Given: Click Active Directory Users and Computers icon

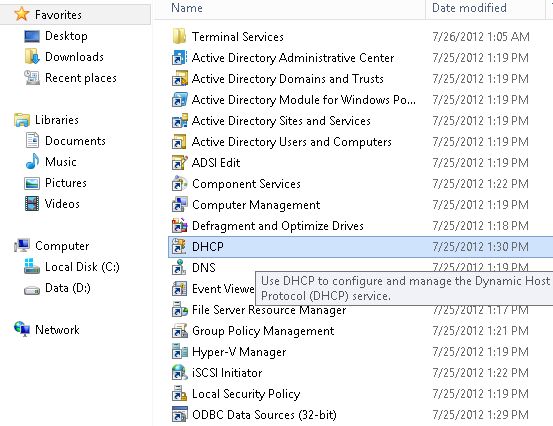Looking at the screenshot, I should pyautogui.click(x=180, y=142).
